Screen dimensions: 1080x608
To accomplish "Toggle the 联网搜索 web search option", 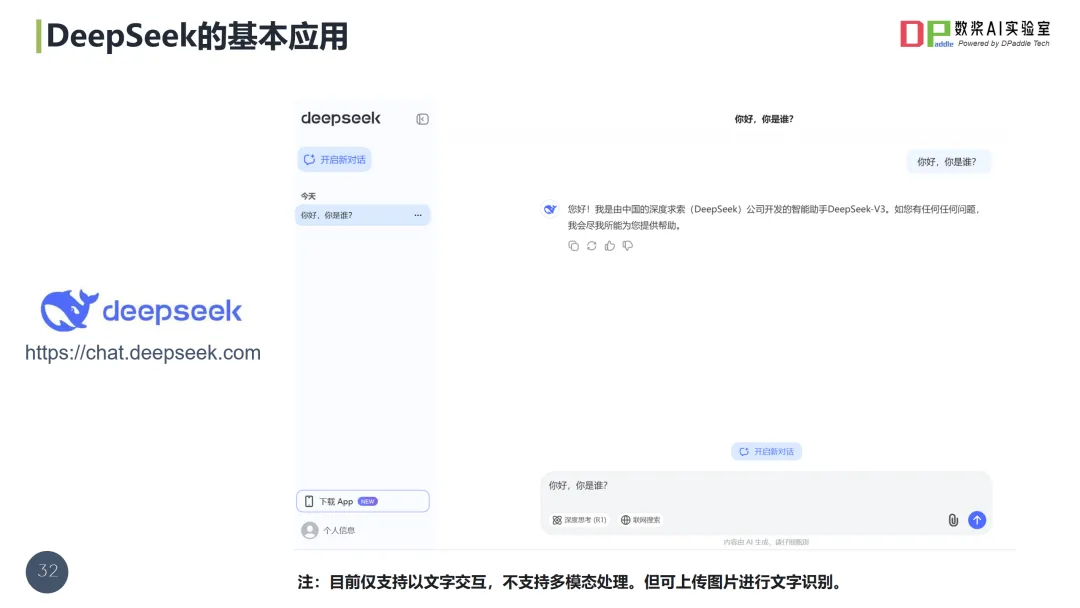I will [x=641, y=520].
